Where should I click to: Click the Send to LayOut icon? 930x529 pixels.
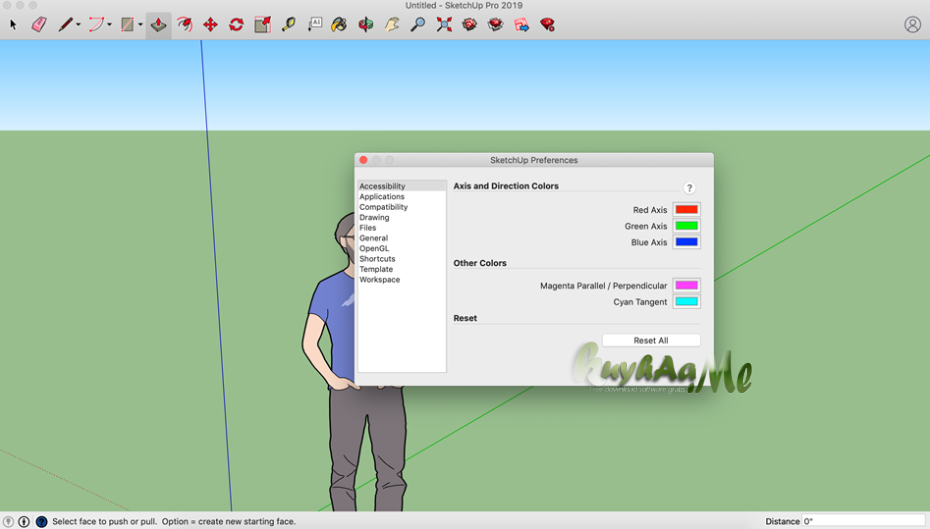pyautogui.click(x=521, y=24)
